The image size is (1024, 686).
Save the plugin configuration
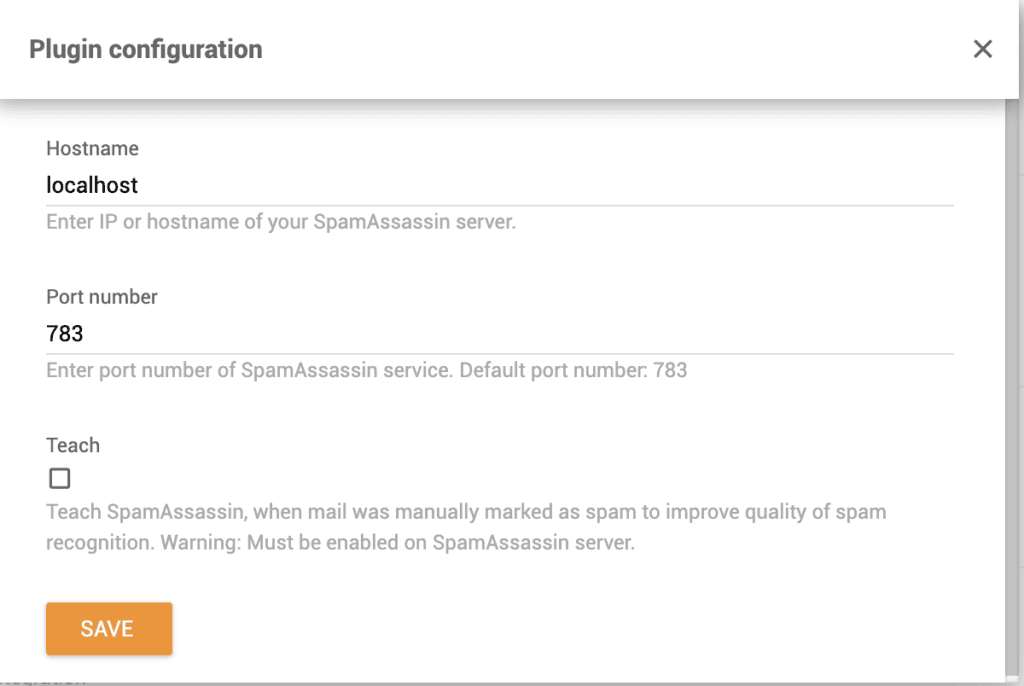pyautogui.click(x=108, y=628)
